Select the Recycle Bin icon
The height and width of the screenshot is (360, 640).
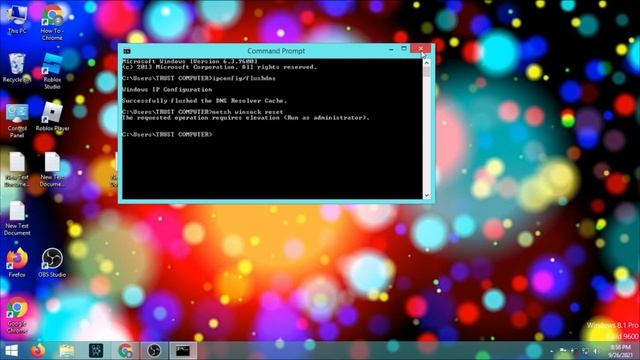17,68
